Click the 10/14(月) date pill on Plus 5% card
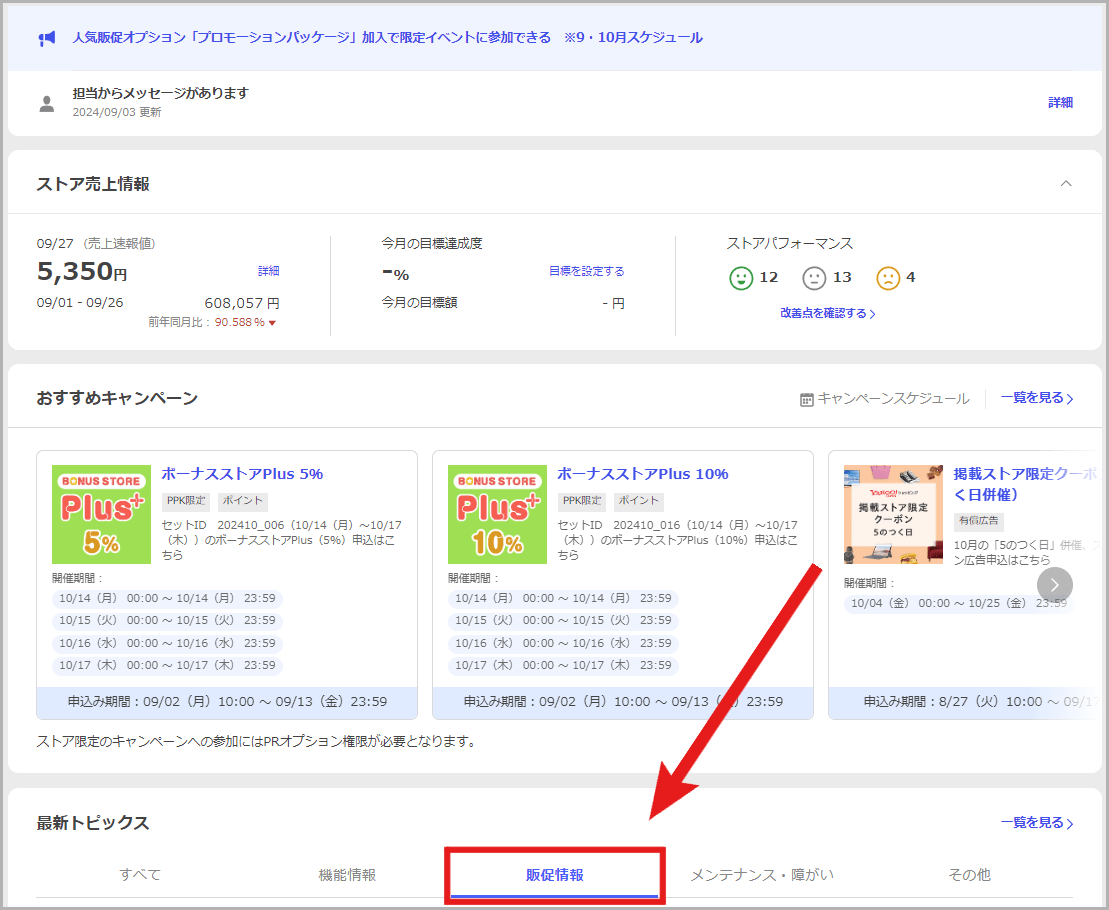The width and height of the screenshot is (1109, 910). pyautogui.click(x=167, y=598)
